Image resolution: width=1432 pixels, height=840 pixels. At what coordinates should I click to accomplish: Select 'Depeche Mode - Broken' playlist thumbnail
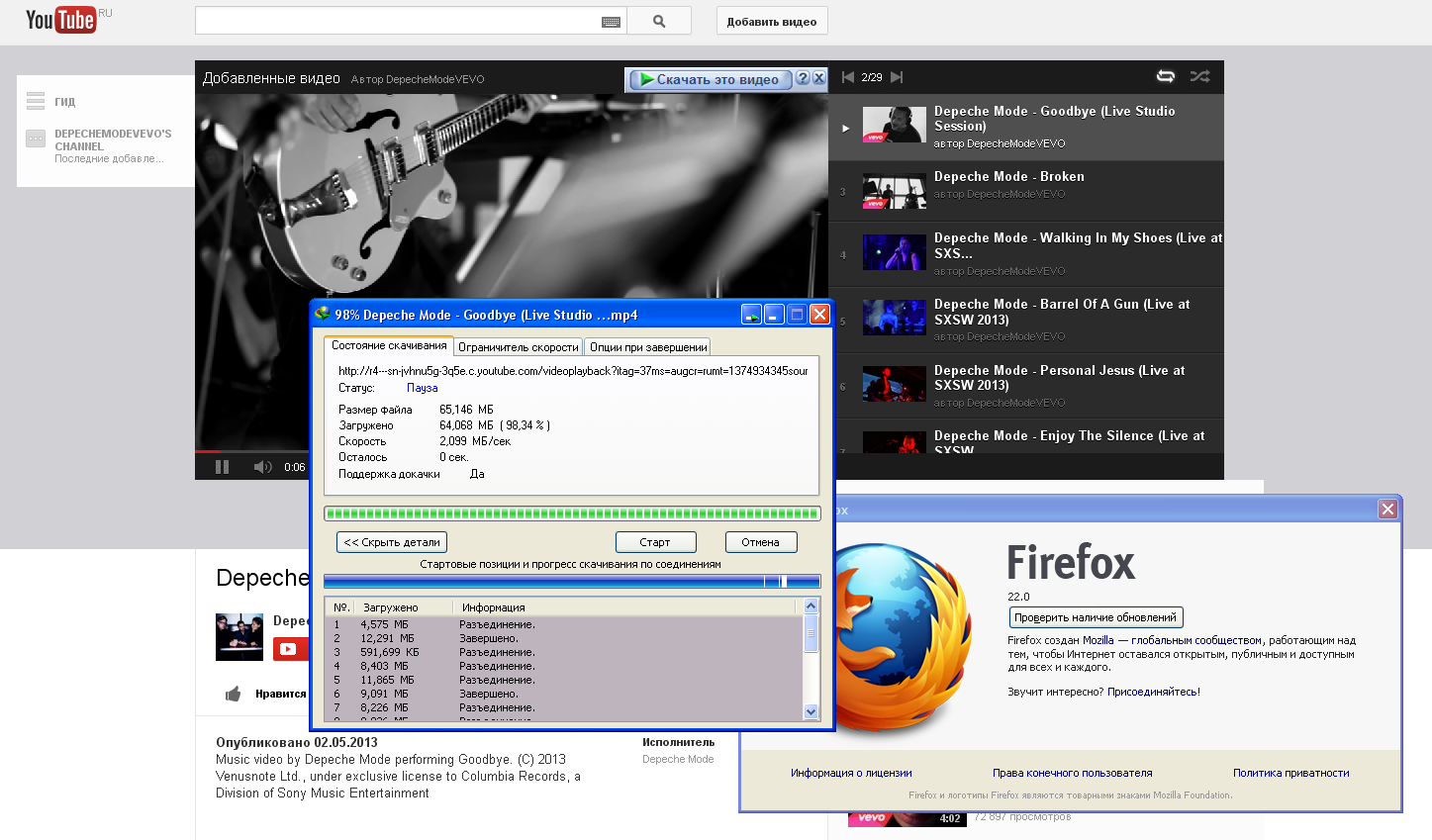[x=894, y=191]
